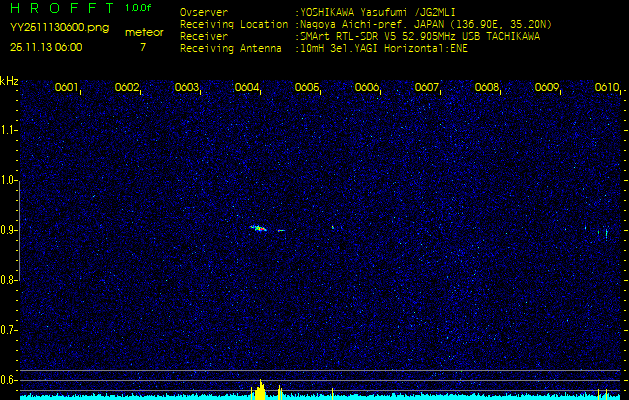Click the kHz axis unit label
Viewport: 629px width, 400px height.
9,81
